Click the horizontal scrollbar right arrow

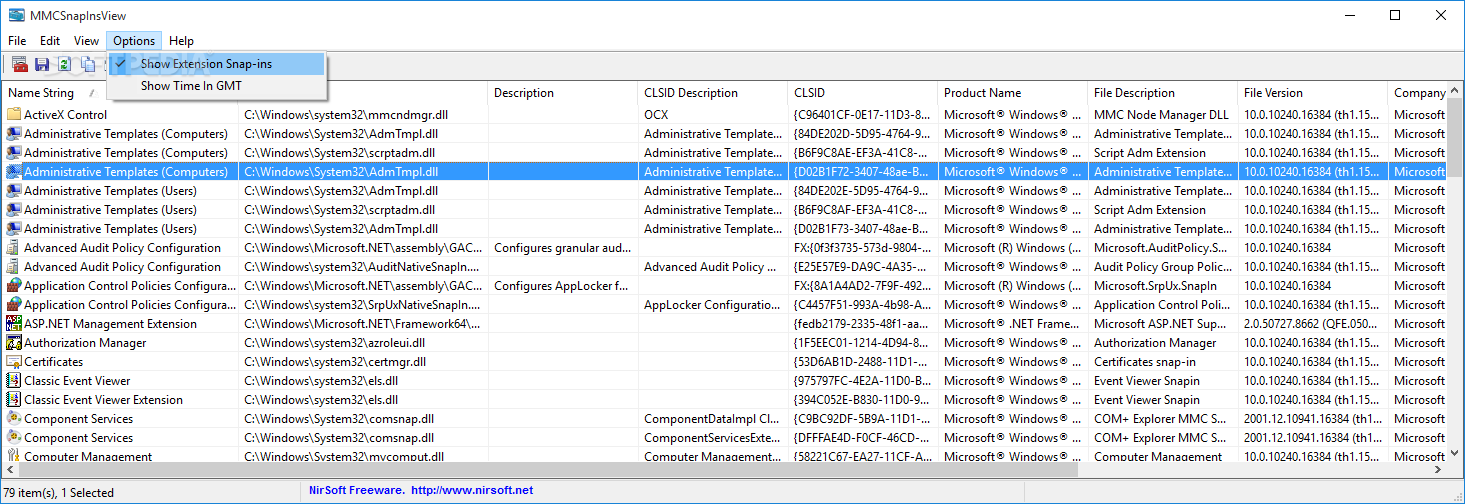pos(1438,471)
